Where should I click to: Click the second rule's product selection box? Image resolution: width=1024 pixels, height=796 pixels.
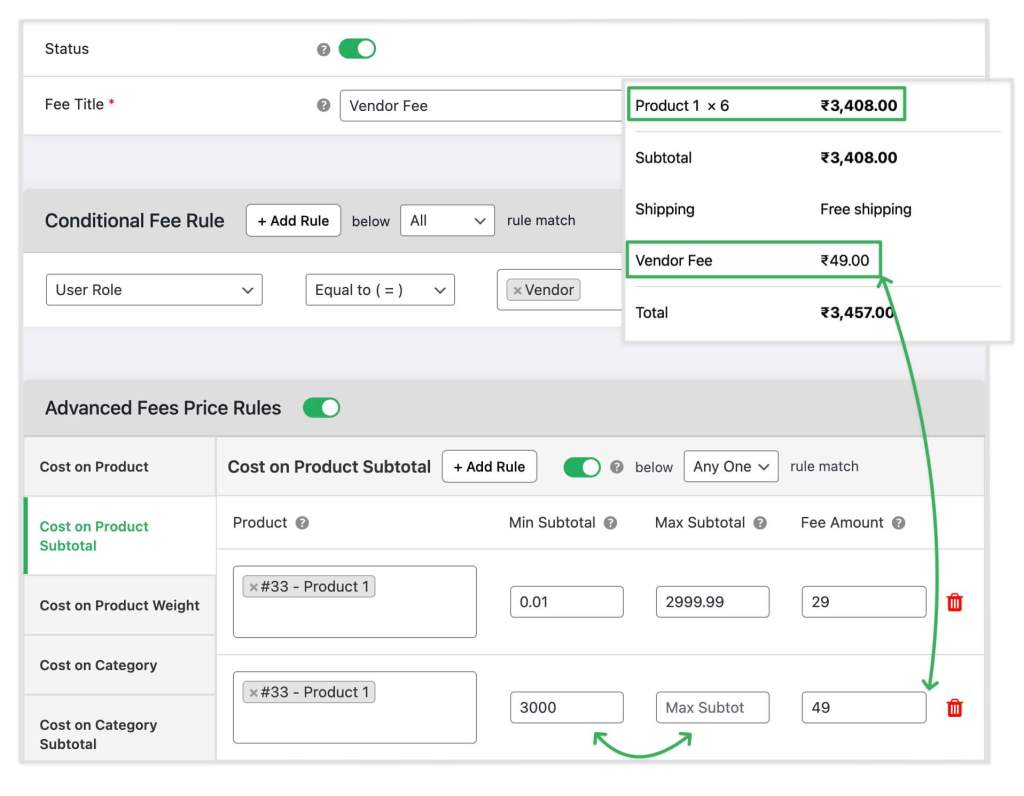click(355, 708)
